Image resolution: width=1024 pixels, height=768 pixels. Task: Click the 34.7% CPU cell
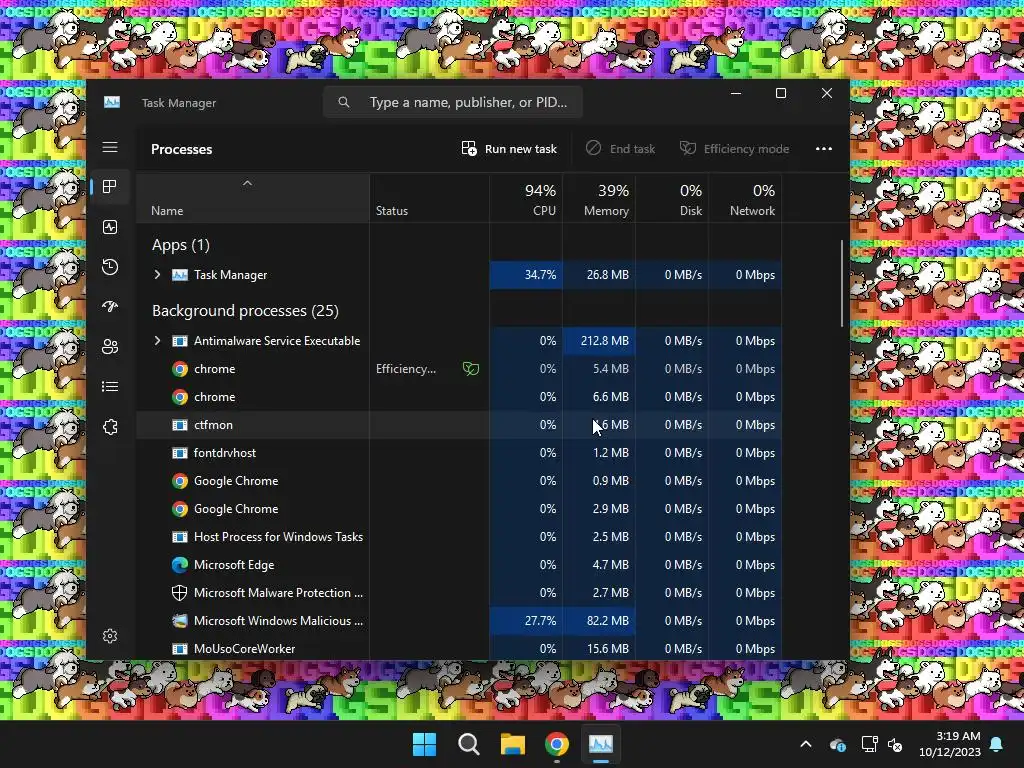coord(526,275)
